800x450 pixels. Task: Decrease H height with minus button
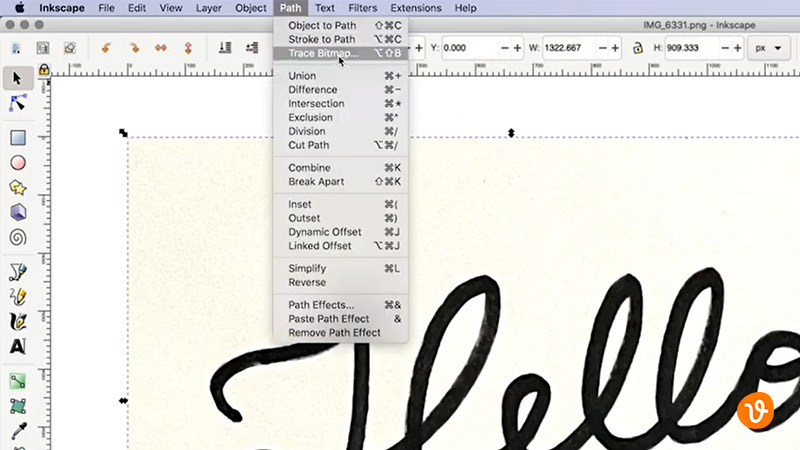tap(725, 48)
